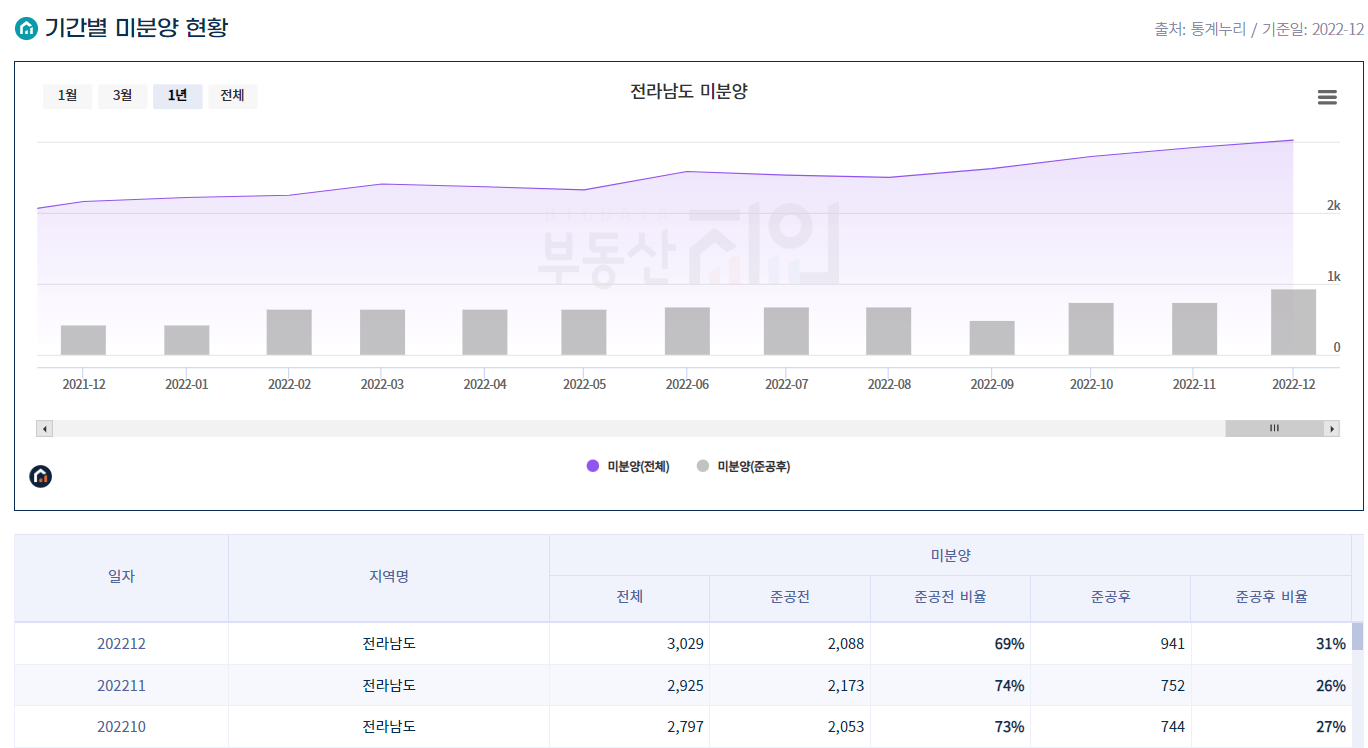Click the 일자 column header
Screen dimensions: 1368x748
[121, 577]
